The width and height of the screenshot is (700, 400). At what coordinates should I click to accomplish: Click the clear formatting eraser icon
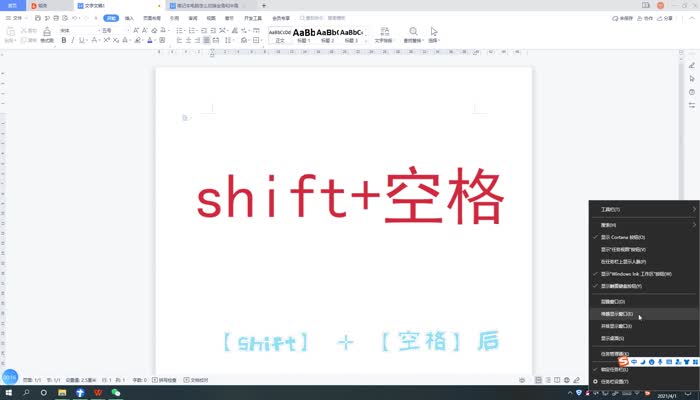154,30
